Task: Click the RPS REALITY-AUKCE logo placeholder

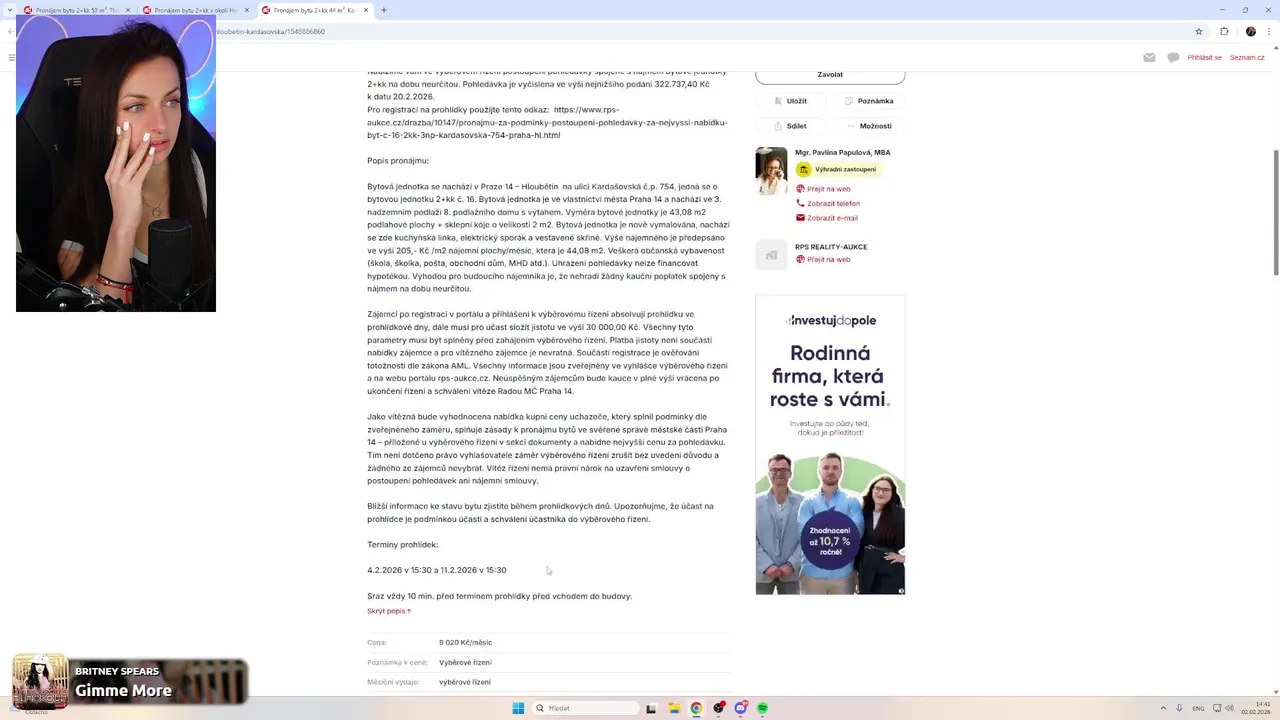Action: click(x=771, y=255)
